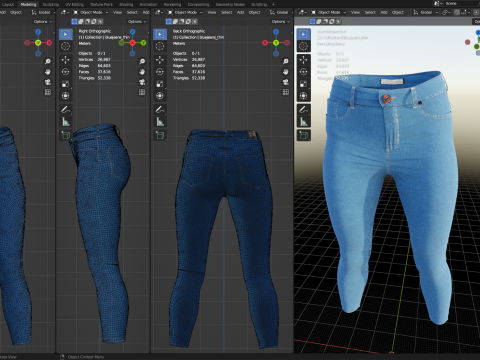Viewport: 480px width, 360px height.
Task: Click zoom magnifier in Back Orthographic viewport
Action: [x=286, y=61]
